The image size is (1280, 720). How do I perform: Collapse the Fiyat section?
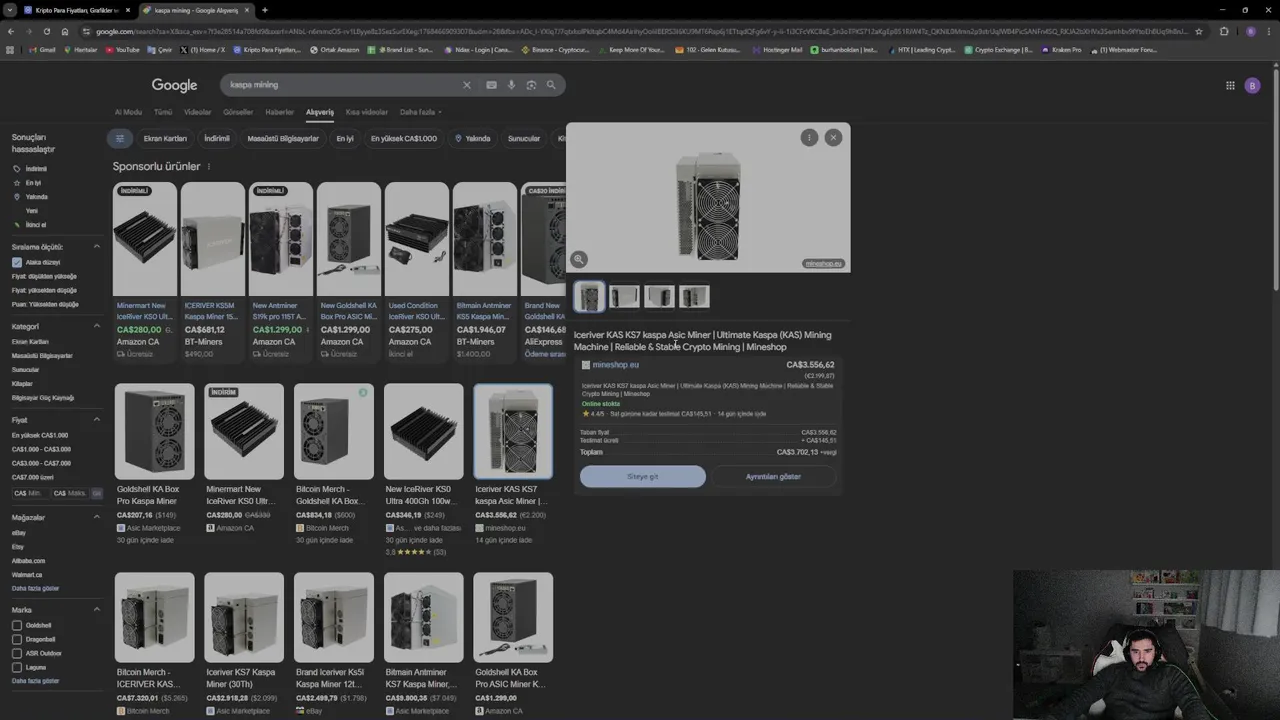coord(97,420)
